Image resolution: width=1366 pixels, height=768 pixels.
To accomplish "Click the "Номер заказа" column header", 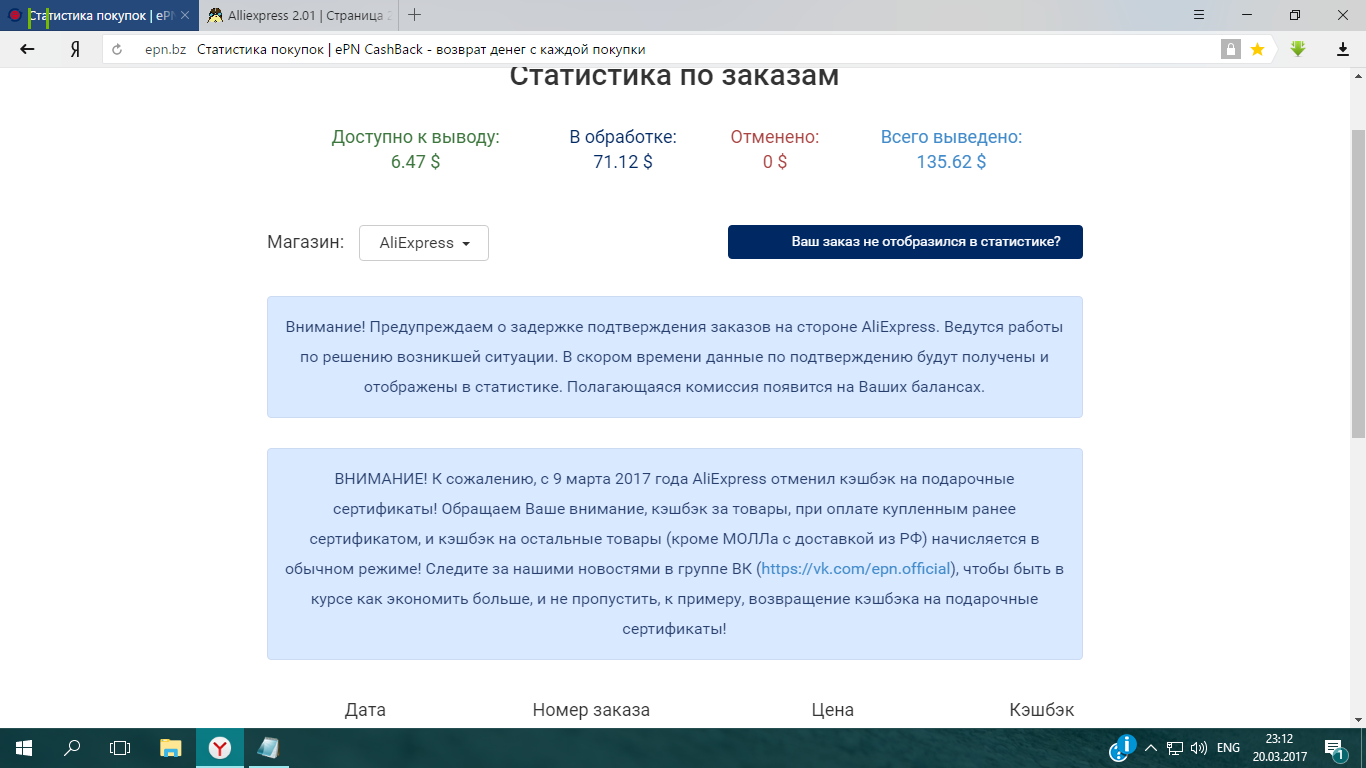I will (591, 710).
